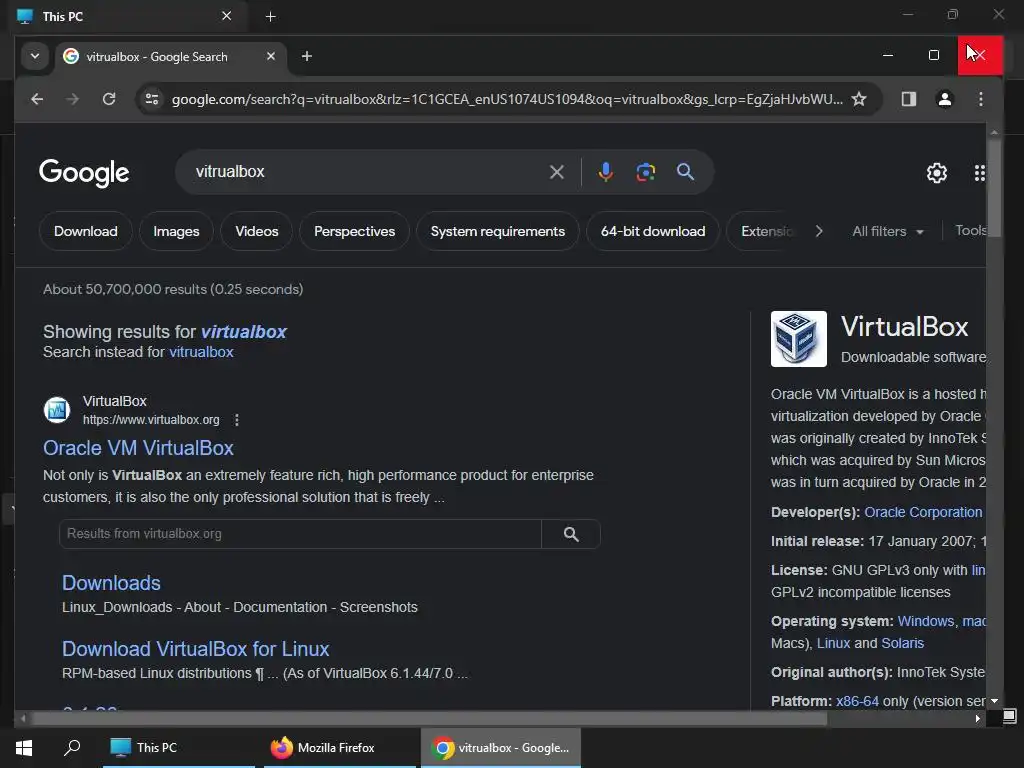Click VirtualBox title in knowledge panel
The image size is (1024, 768).
point(904,327)
